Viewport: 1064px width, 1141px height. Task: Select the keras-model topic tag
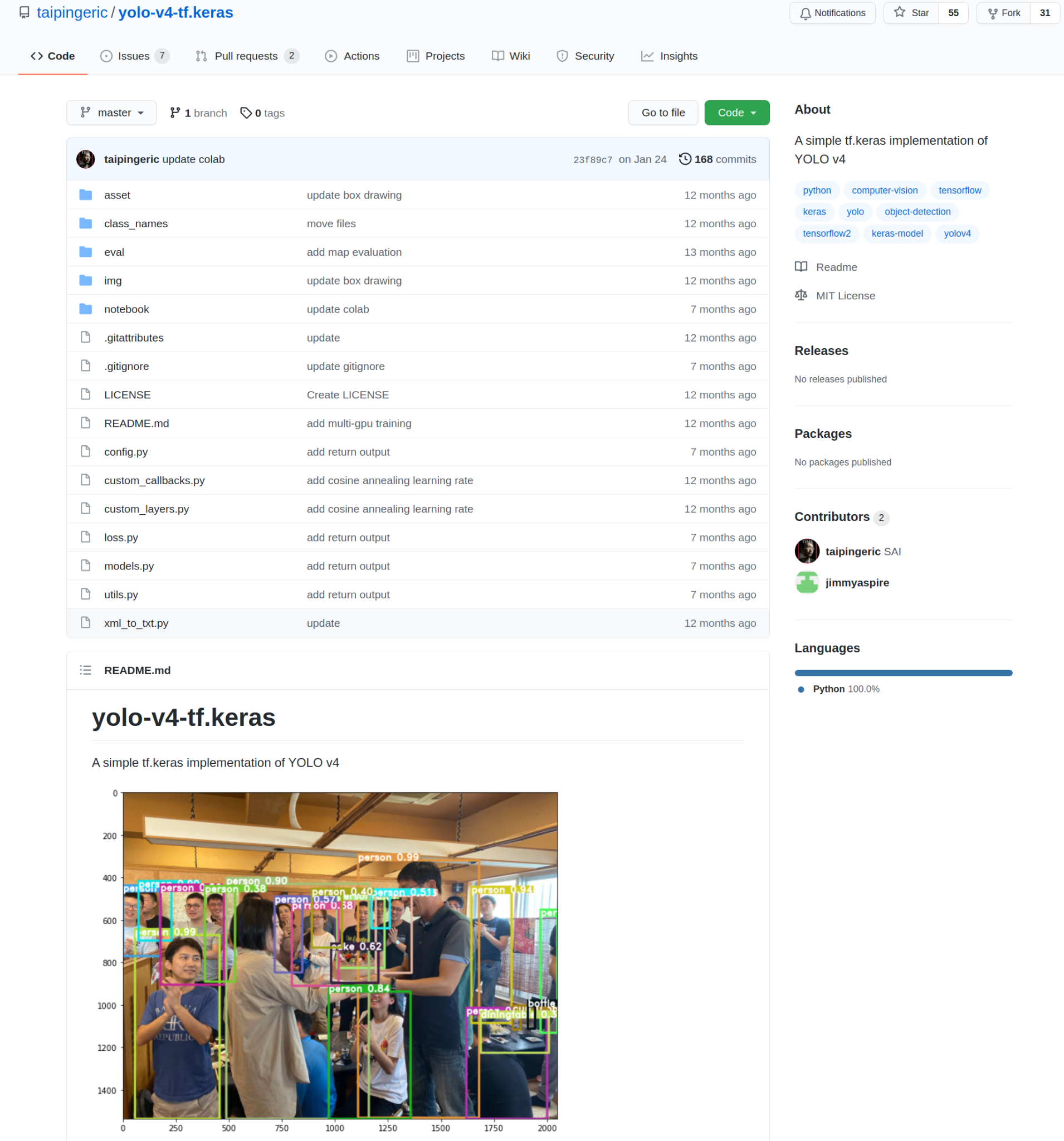tap(897, 233)
